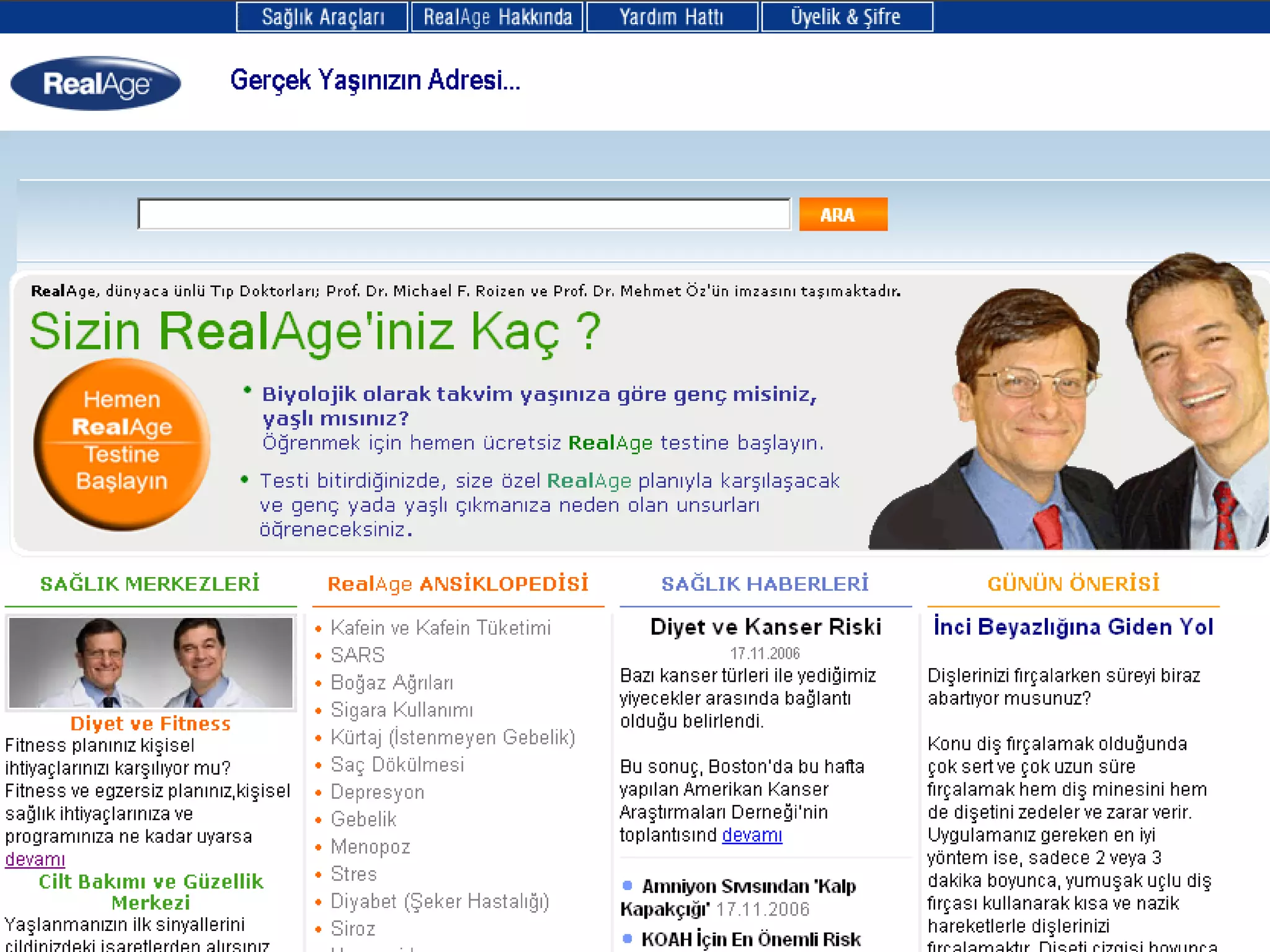Screen dimensions: 1270x952
Task: Click the two doctors thumbnail photo
Action: click(x=151, y=662)
